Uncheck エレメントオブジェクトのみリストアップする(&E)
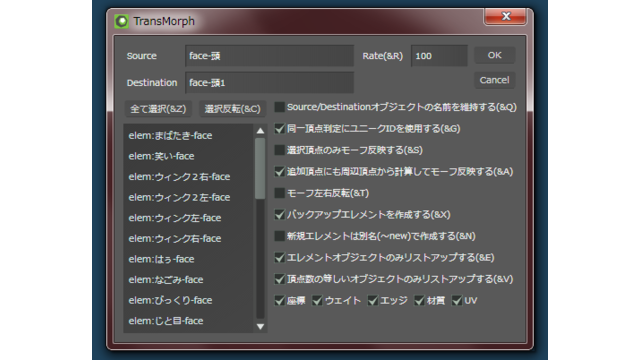Screen dimensions: 640x360 (x=280, y=258)
